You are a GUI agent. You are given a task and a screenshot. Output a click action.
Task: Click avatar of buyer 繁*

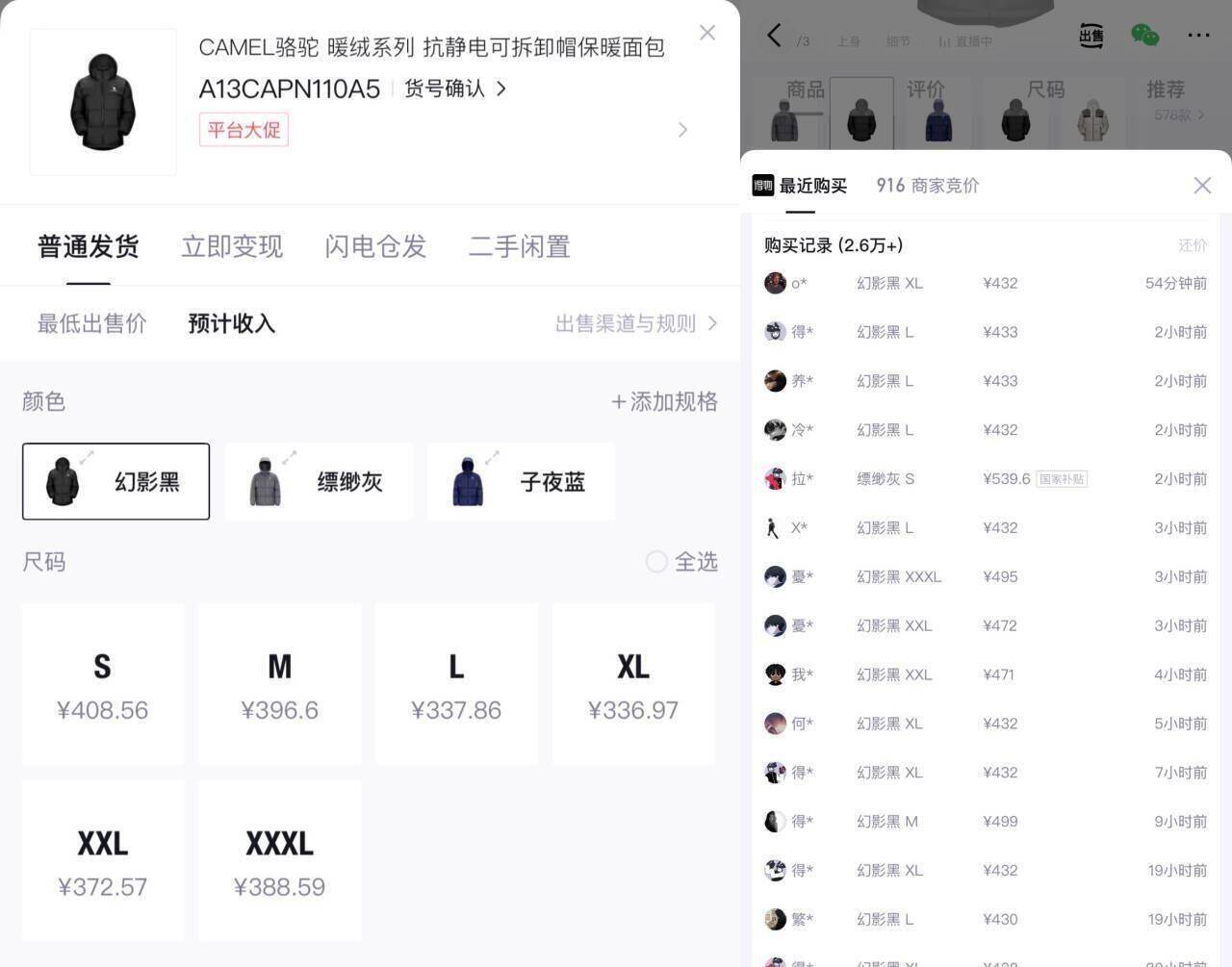[775, 919]
